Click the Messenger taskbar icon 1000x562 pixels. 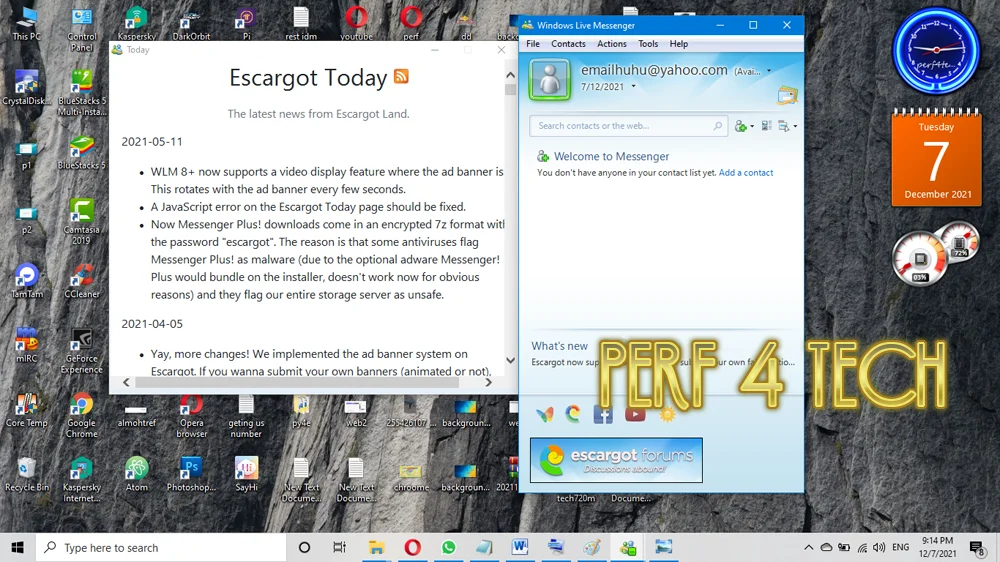click(x=628, y=547)
